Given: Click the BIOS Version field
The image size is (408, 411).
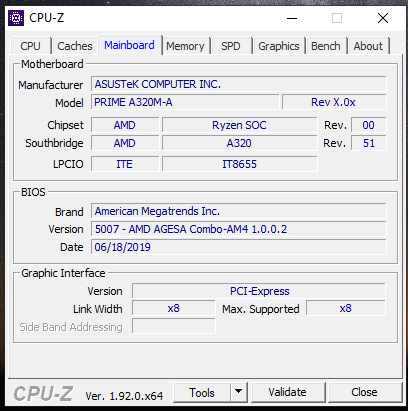Looking at the screenshot, I should click(239, 229).
